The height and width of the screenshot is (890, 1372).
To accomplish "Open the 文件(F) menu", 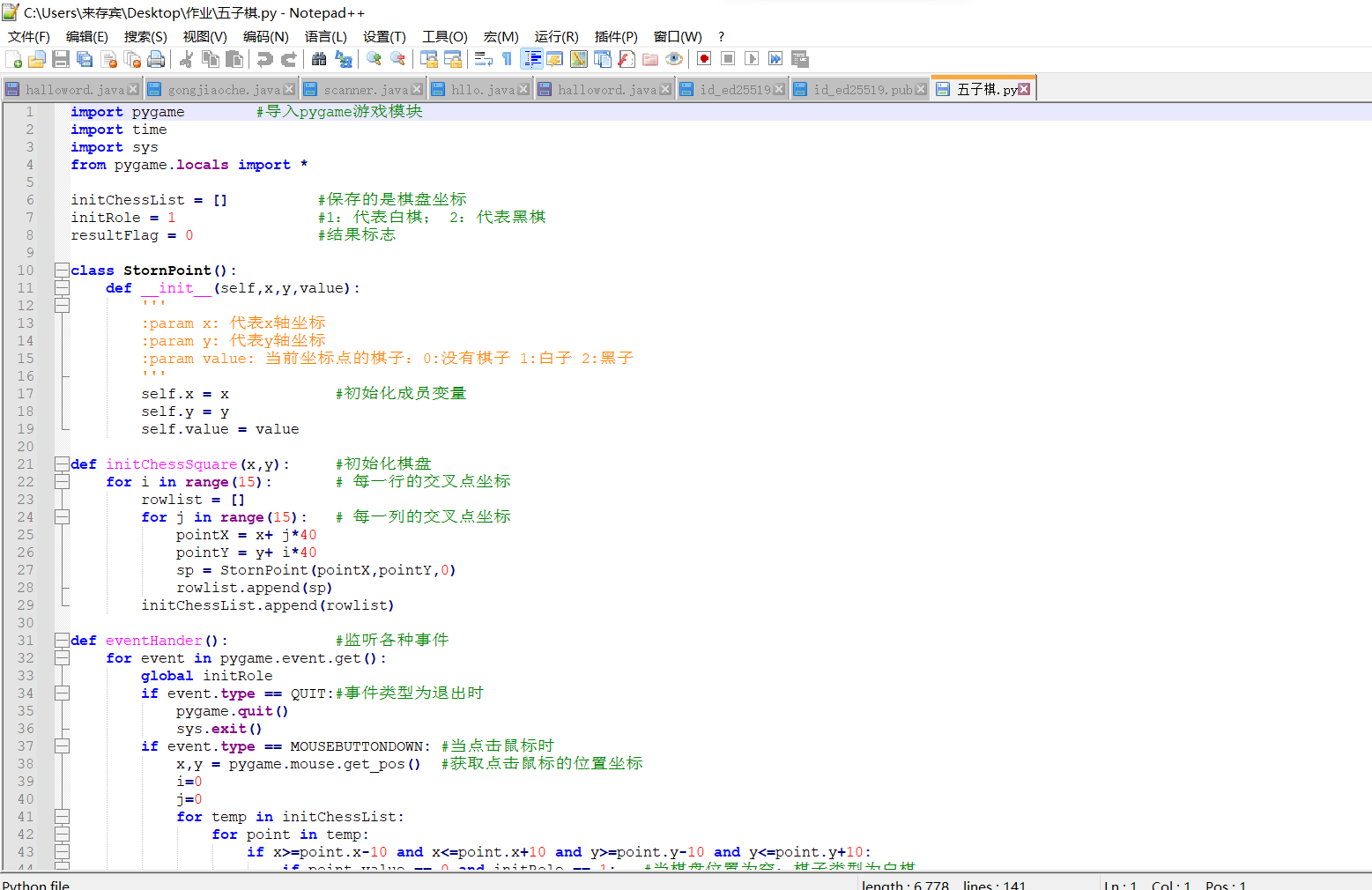I will [29, 36].
